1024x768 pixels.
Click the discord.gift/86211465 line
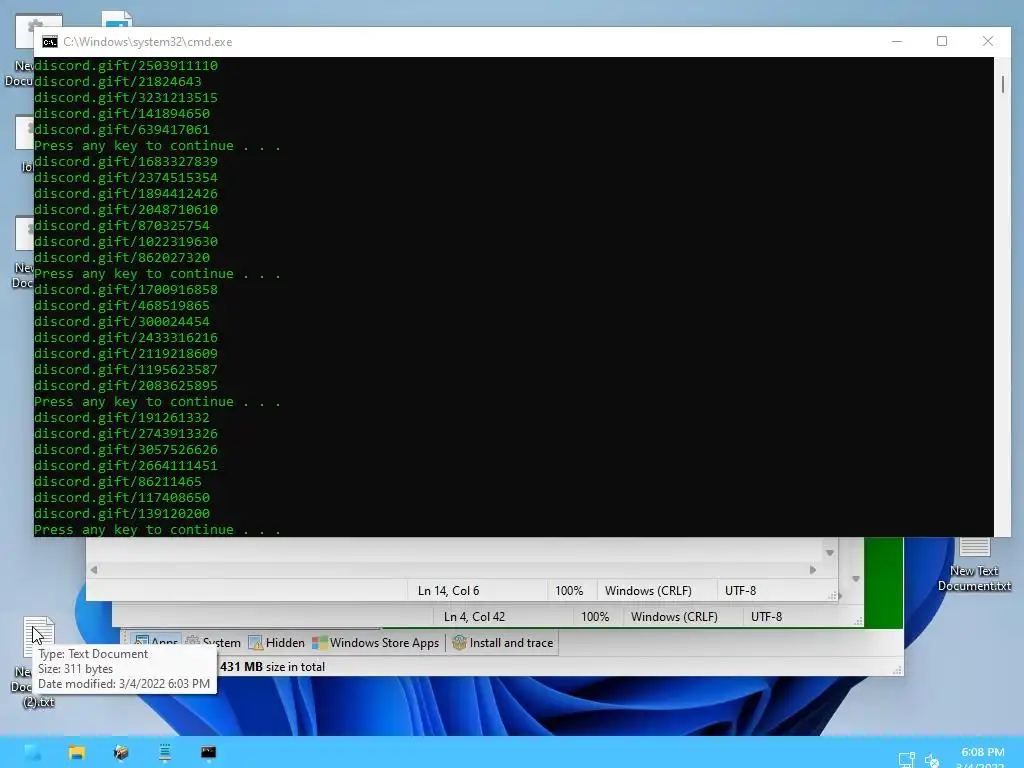[118, 481]
